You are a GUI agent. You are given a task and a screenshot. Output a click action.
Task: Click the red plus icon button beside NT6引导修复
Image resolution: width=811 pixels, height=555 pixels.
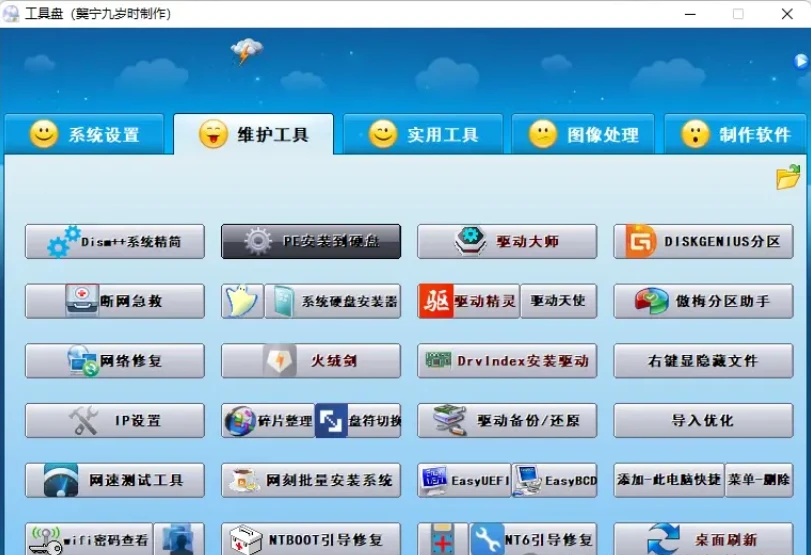click(x=442, y=539)
